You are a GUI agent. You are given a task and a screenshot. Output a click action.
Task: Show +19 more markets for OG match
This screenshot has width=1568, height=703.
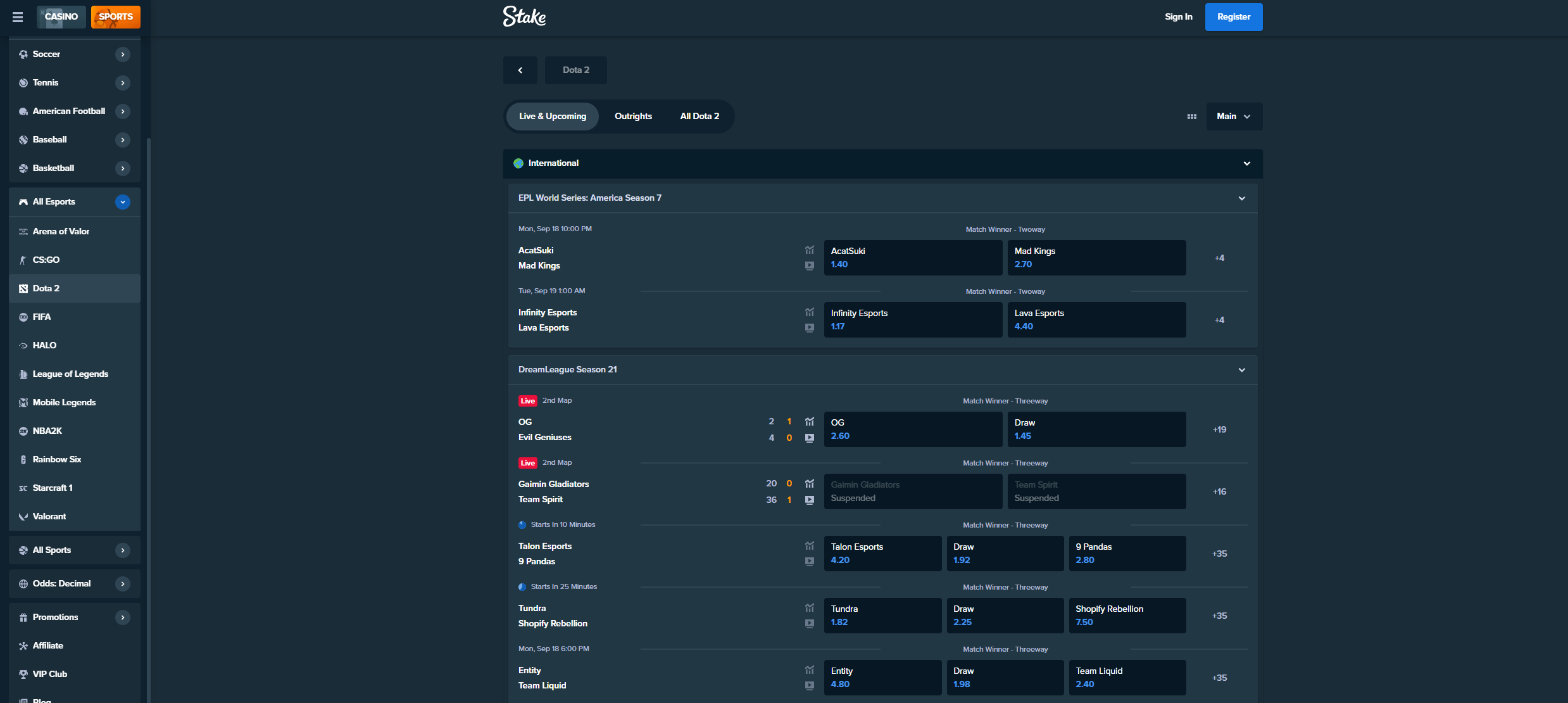click(1219, 430)
